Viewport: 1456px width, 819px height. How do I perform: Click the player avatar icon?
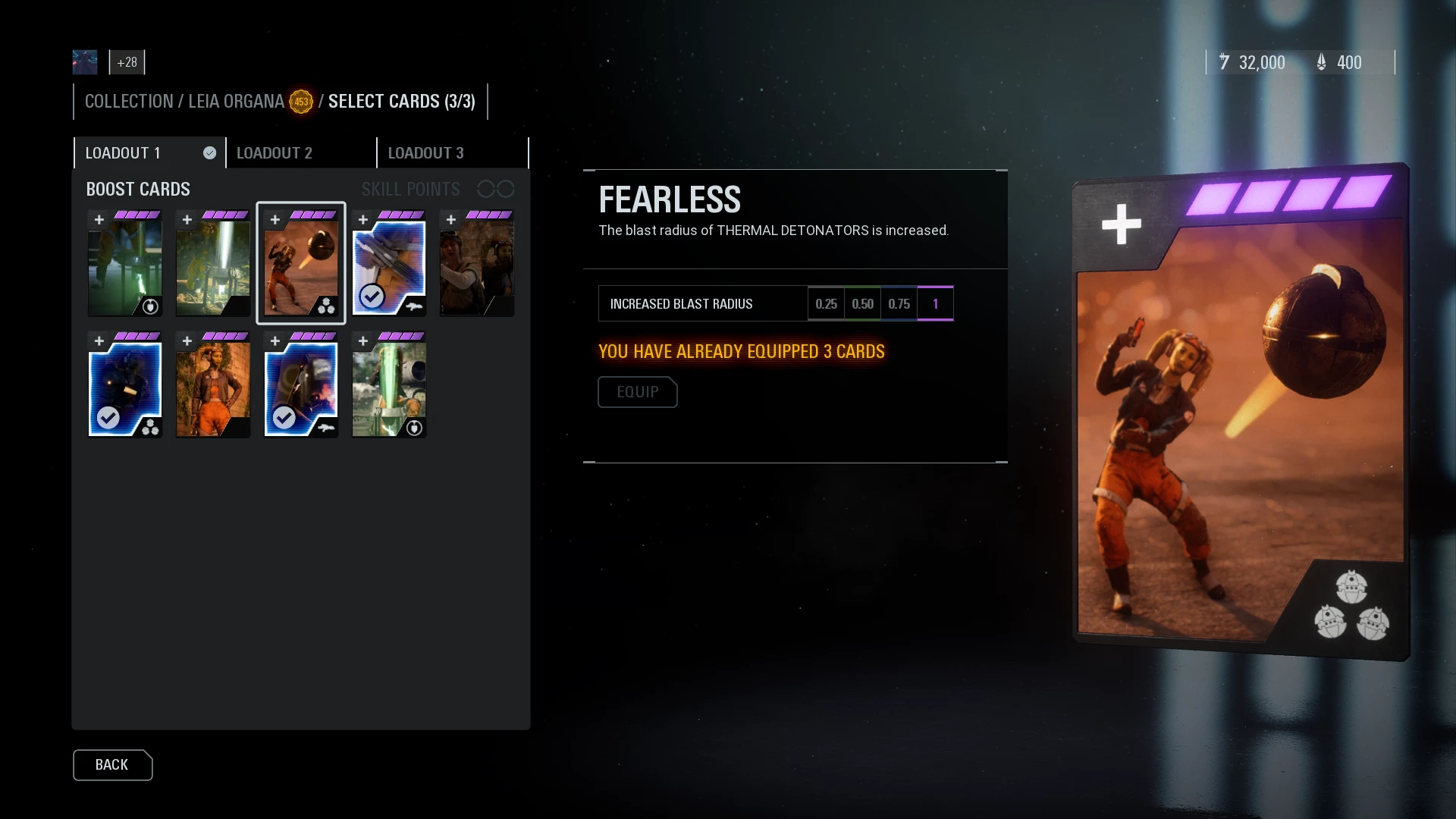(85, 62)
